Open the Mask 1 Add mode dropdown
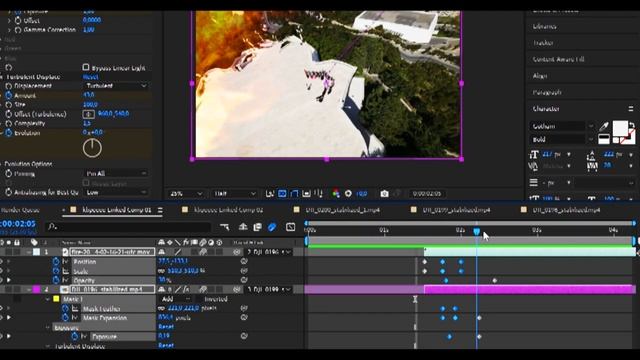The height and width of the screenshot is (360, 640). pyautogui.click(x=176, y=299)
